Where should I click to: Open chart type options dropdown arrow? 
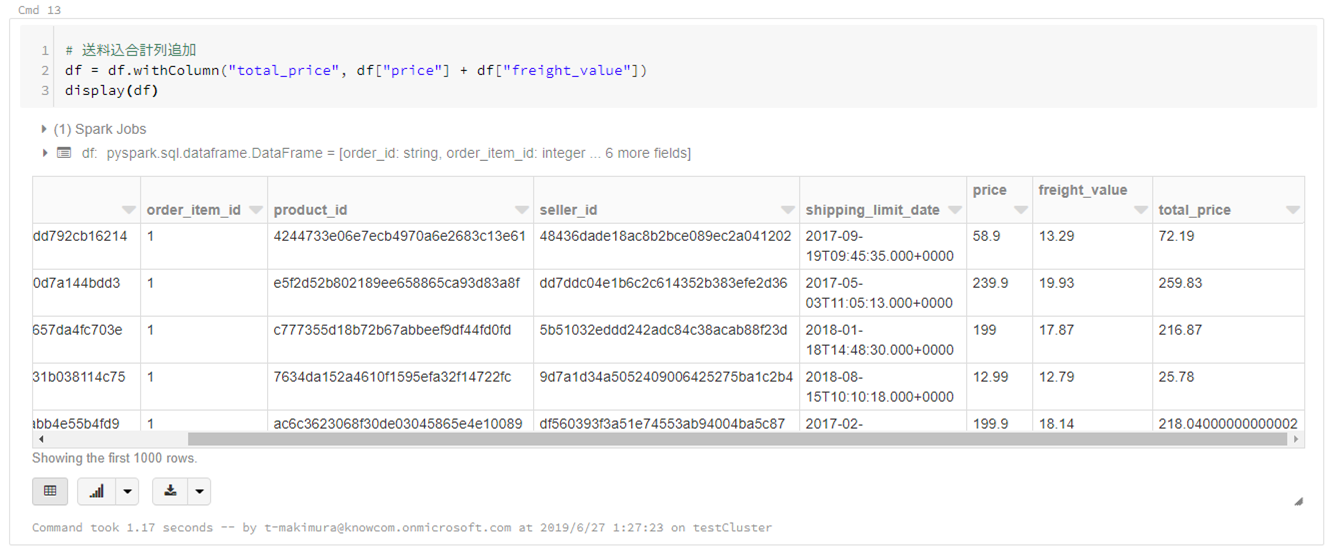(127, 491)
